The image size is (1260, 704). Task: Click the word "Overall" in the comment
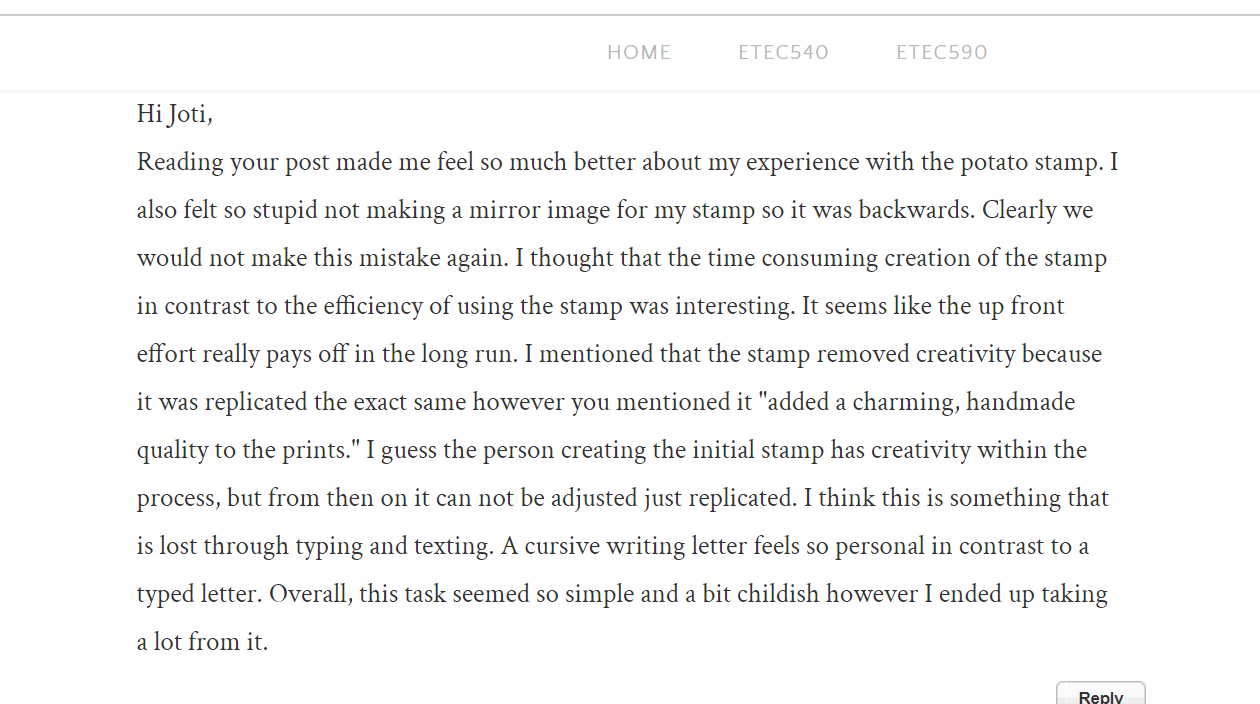pyautogui.click(x=309, y=595)
